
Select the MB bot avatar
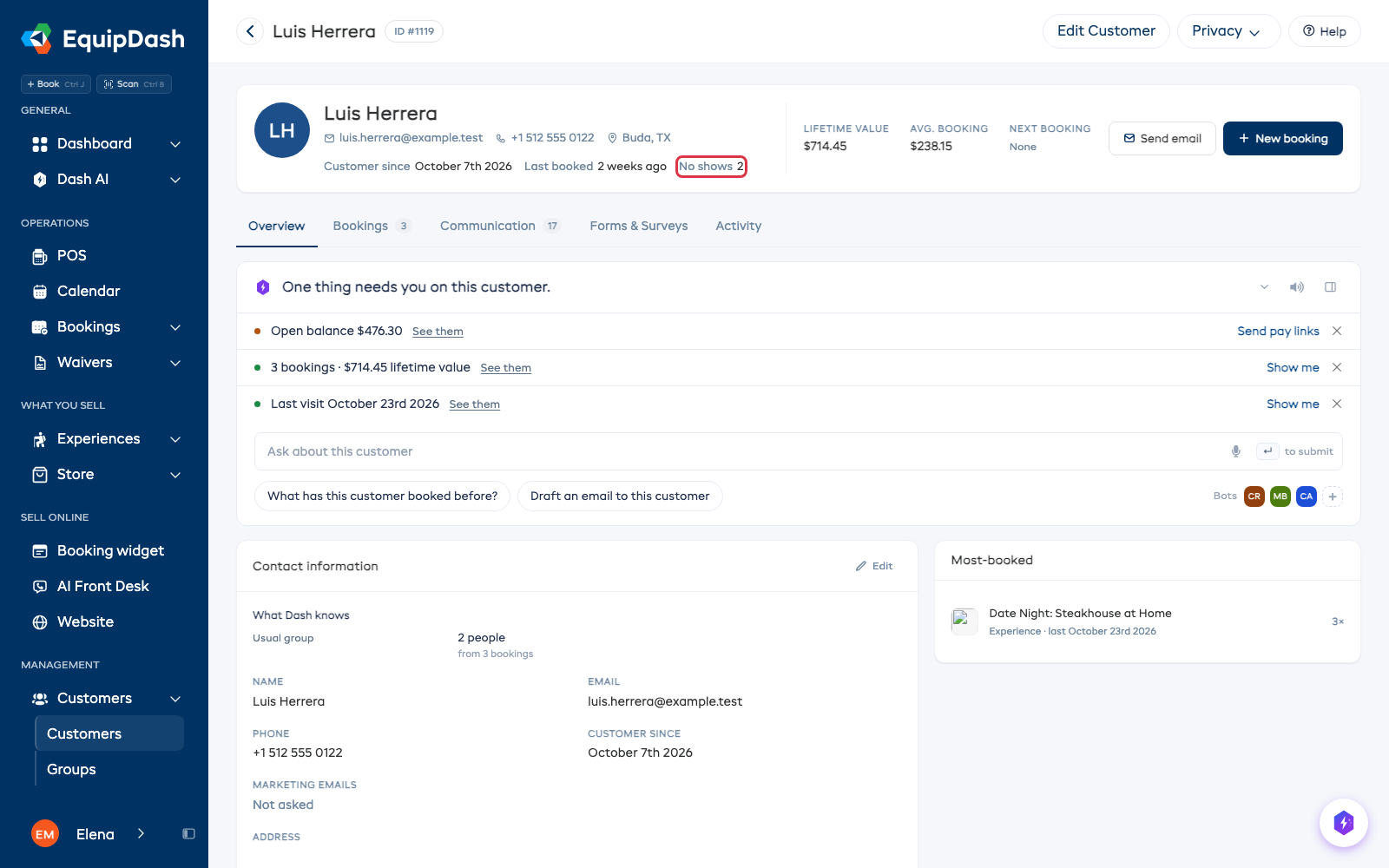click(1280, 496)
